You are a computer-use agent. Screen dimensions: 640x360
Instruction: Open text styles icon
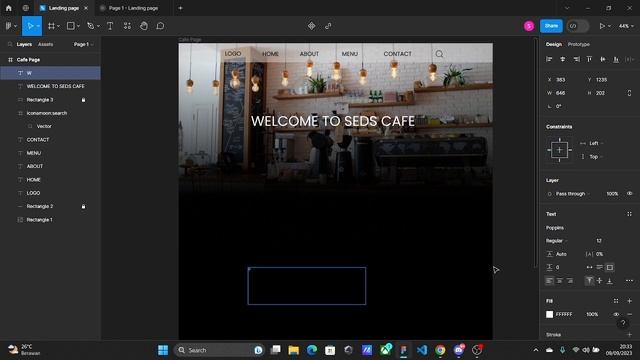pos(629,214)
